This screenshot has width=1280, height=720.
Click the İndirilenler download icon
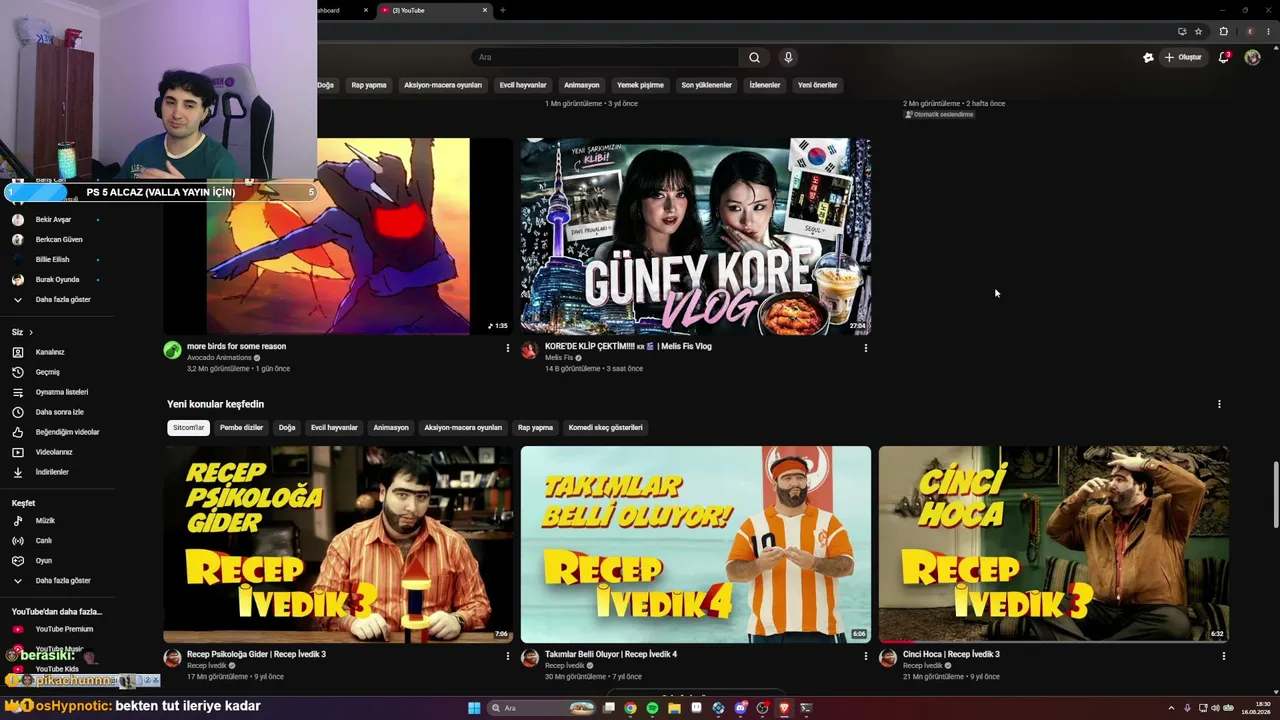point(17,472)
